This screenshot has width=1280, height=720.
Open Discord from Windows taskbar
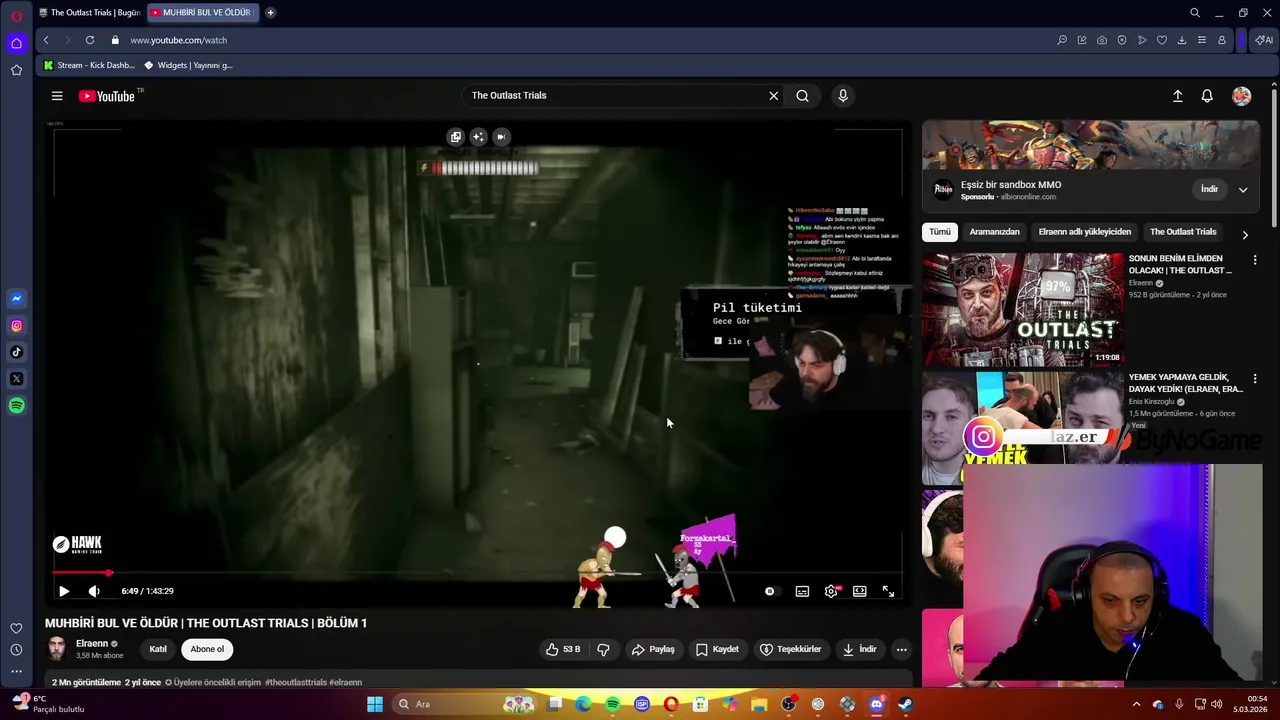(x=876, y=704)
